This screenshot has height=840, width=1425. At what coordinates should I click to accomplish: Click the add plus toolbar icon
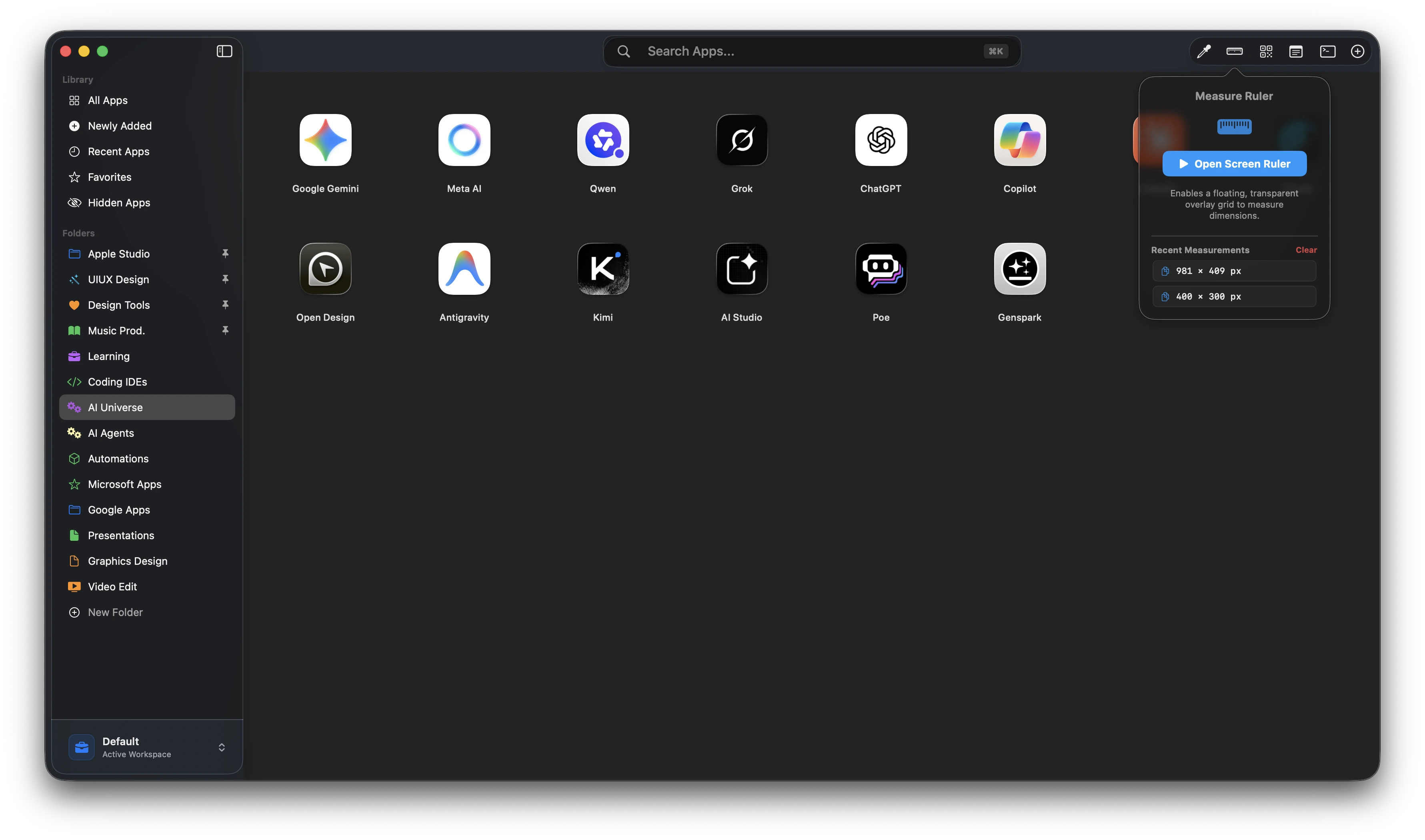(1357, 52)
